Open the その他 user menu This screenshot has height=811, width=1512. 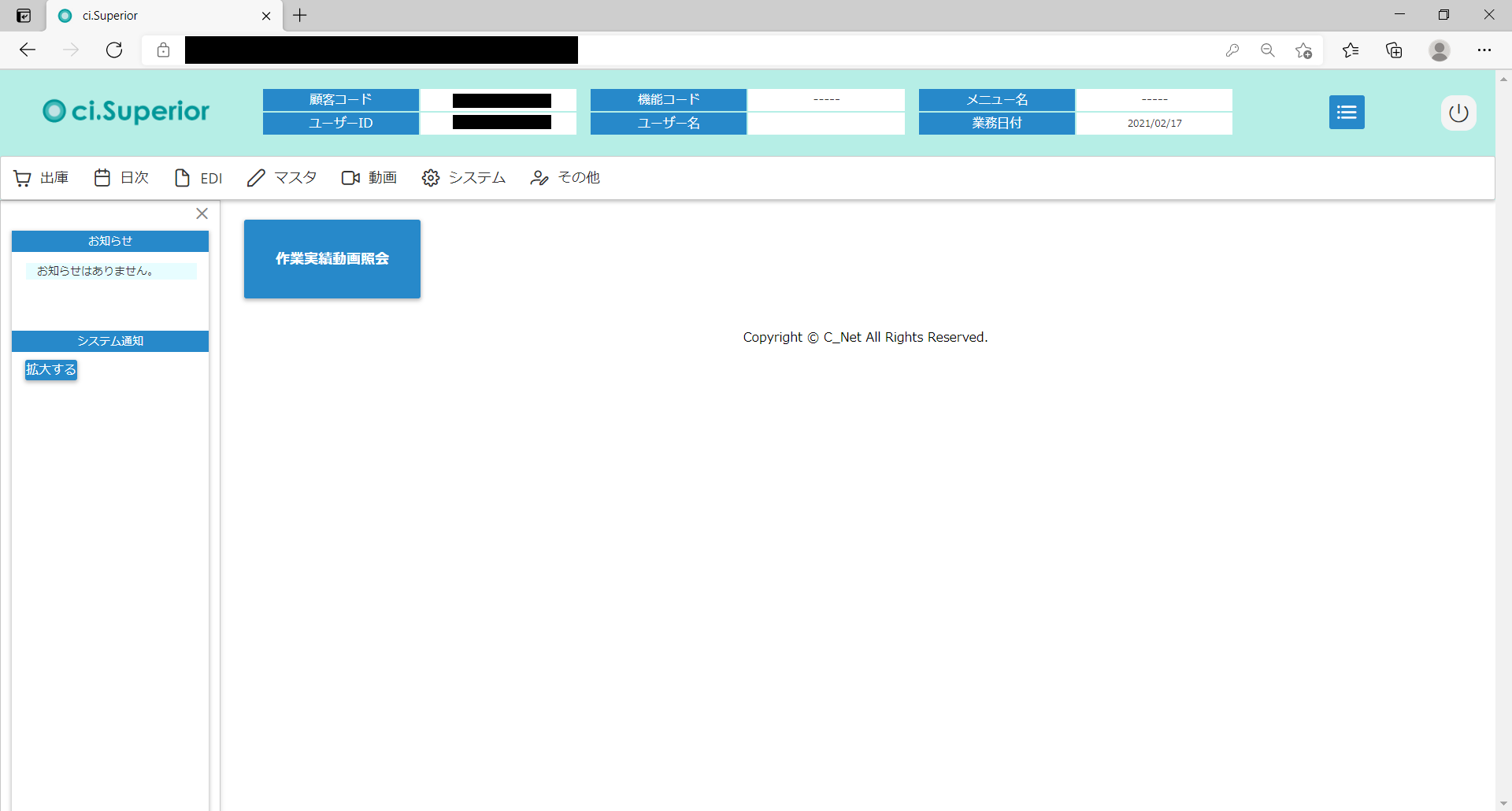565,178
